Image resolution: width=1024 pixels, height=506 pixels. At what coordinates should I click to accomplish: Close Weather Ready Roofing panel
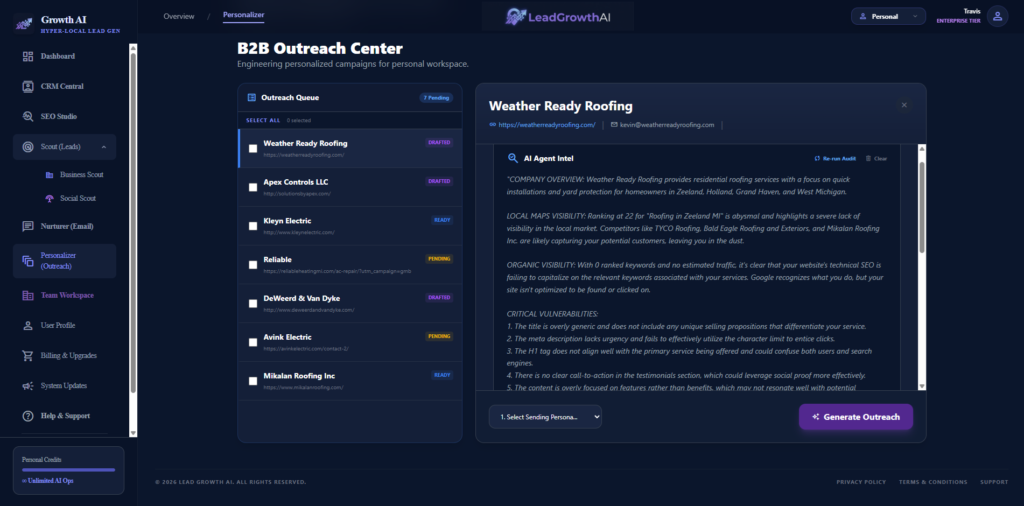904,105
